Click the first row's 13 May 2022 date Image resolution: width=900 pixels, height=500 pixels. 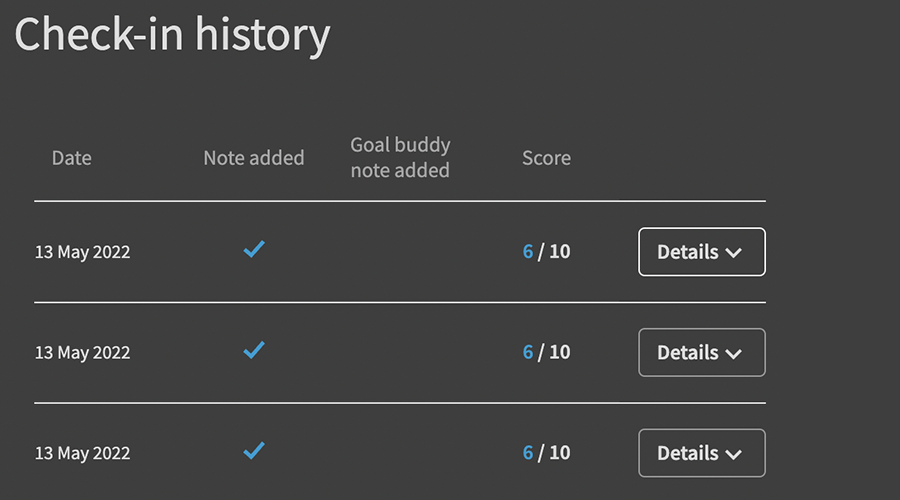(83, 252)
